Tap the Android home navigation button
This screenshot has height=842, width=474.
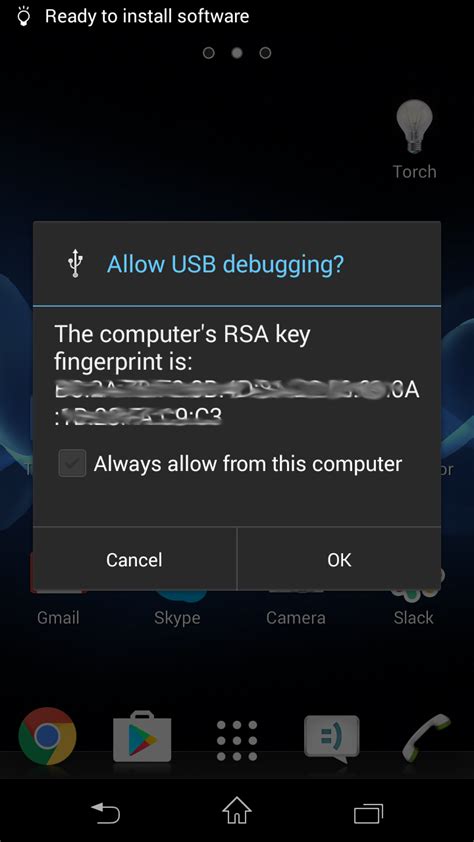point(237,811)
